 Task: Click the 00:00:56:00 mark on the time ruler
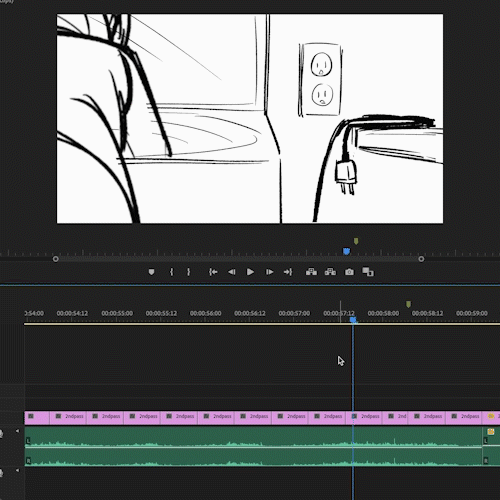205,313
